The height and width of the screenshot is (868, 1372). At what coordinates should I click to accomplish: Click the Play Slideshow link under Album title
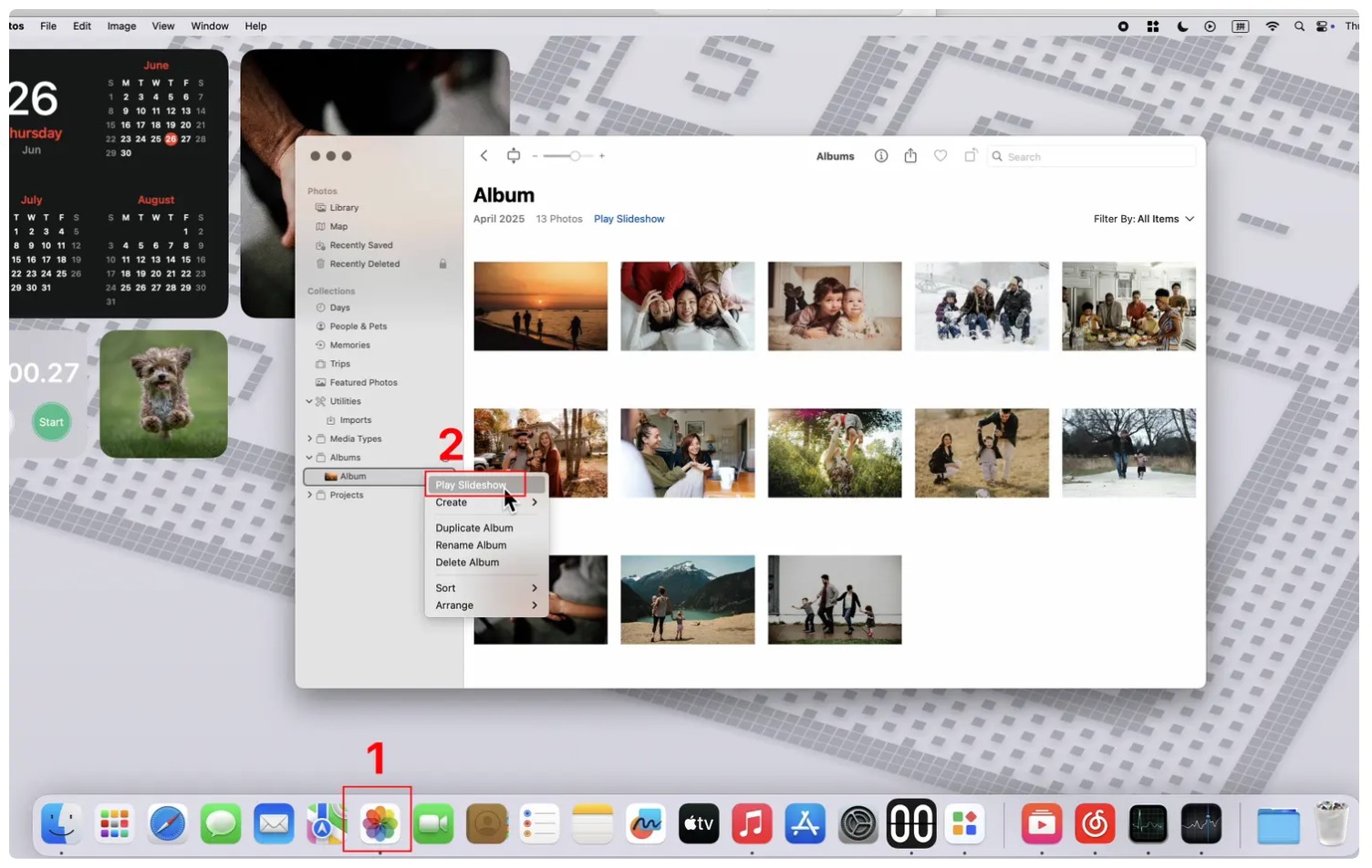[x=629, y=219]
